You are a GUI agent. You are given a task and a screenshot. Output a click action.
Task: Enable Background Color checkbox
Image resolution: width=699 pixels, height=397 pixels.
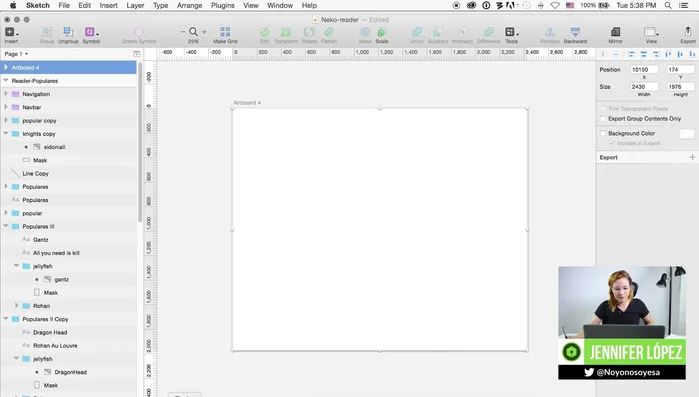603,133
